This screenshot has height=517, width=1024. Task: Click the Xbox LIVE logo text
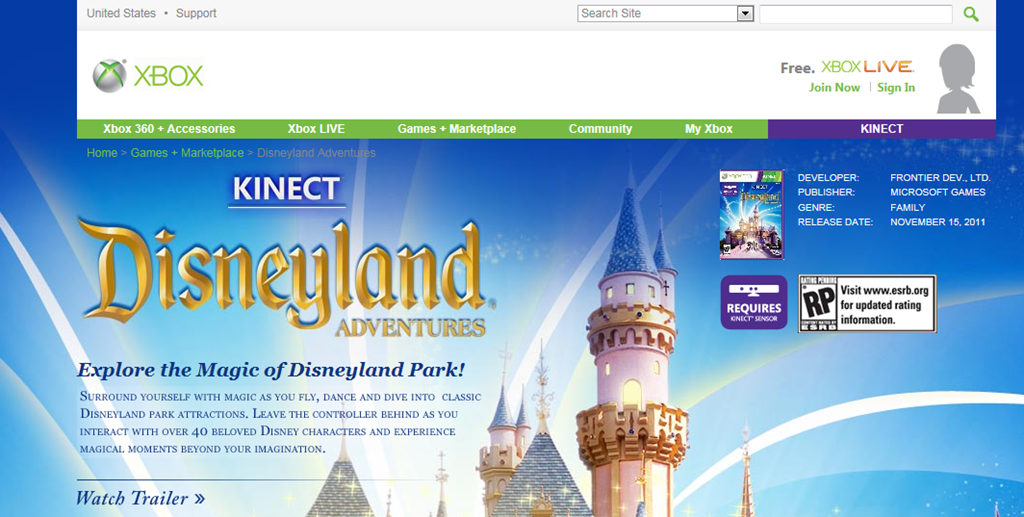[x=867, y=67]
